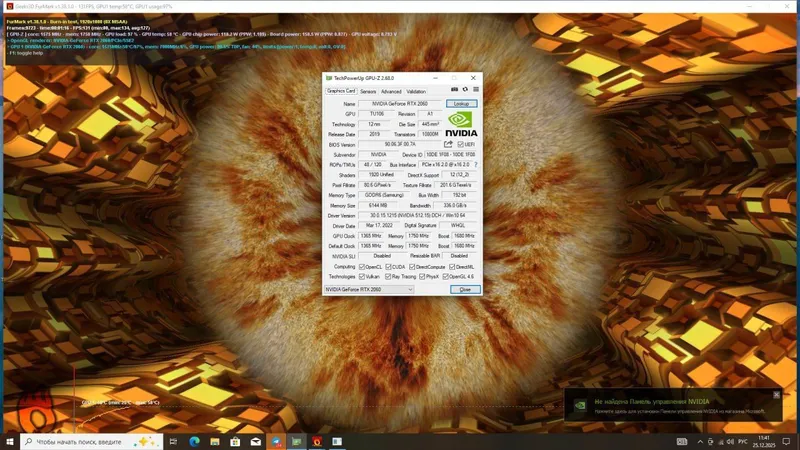This screenshot has height=450, width=800.
Task: Open Task View on the taskbar
Action: (173, 441)
